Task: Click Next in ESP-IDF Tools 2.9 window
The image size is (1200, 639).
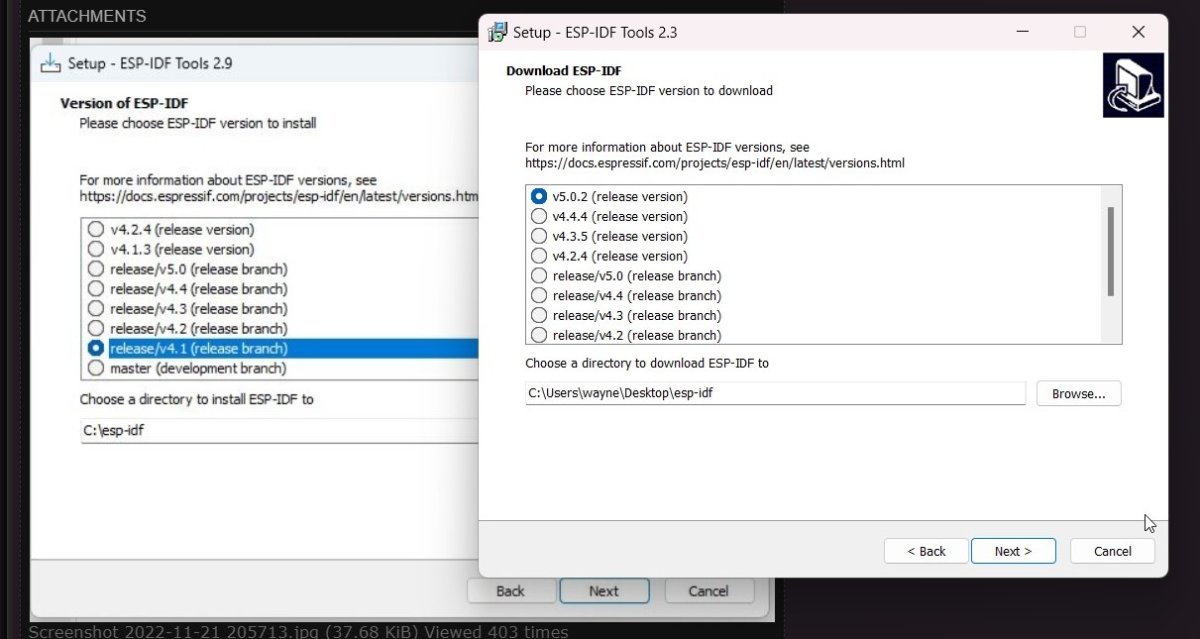Action: pos(604,591)
